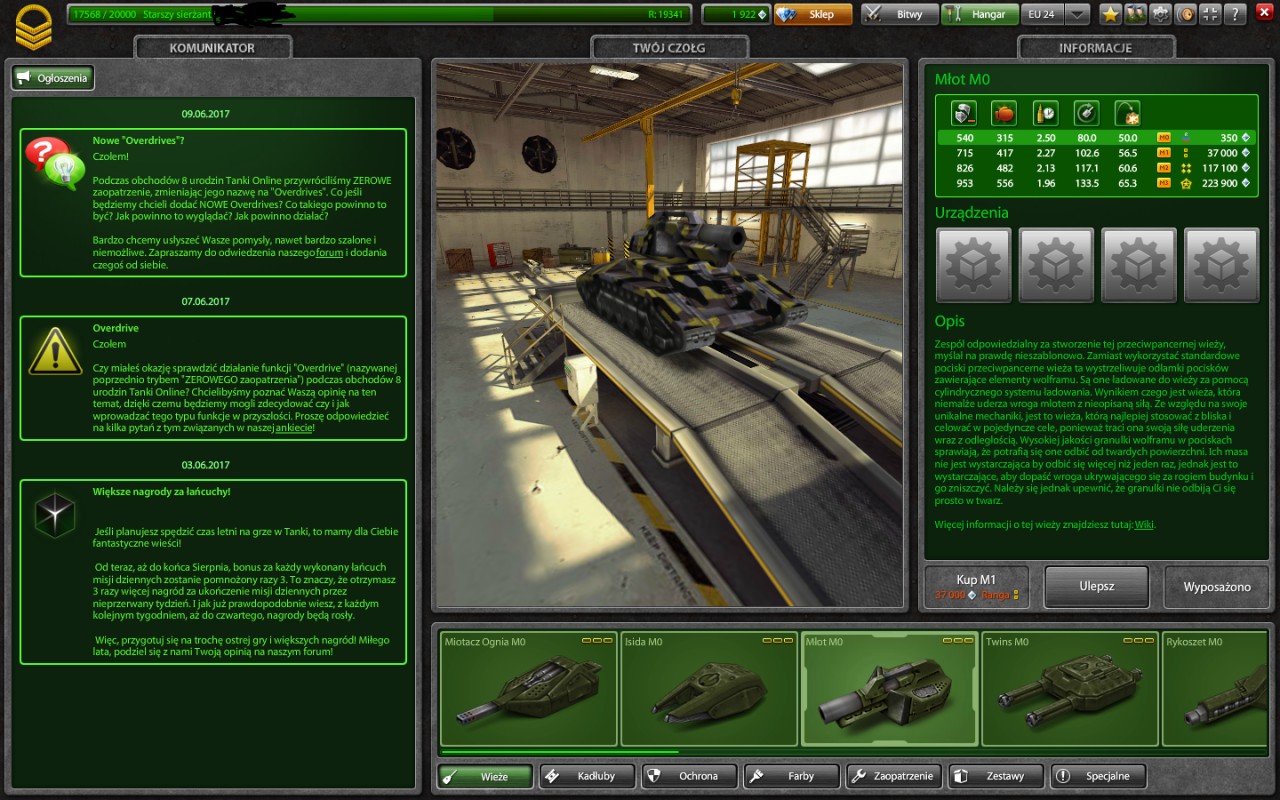Click the gold rank chevron badge
Image resolution: width=1280 pixels, height=800 pixels.
[x=33, y=27]
